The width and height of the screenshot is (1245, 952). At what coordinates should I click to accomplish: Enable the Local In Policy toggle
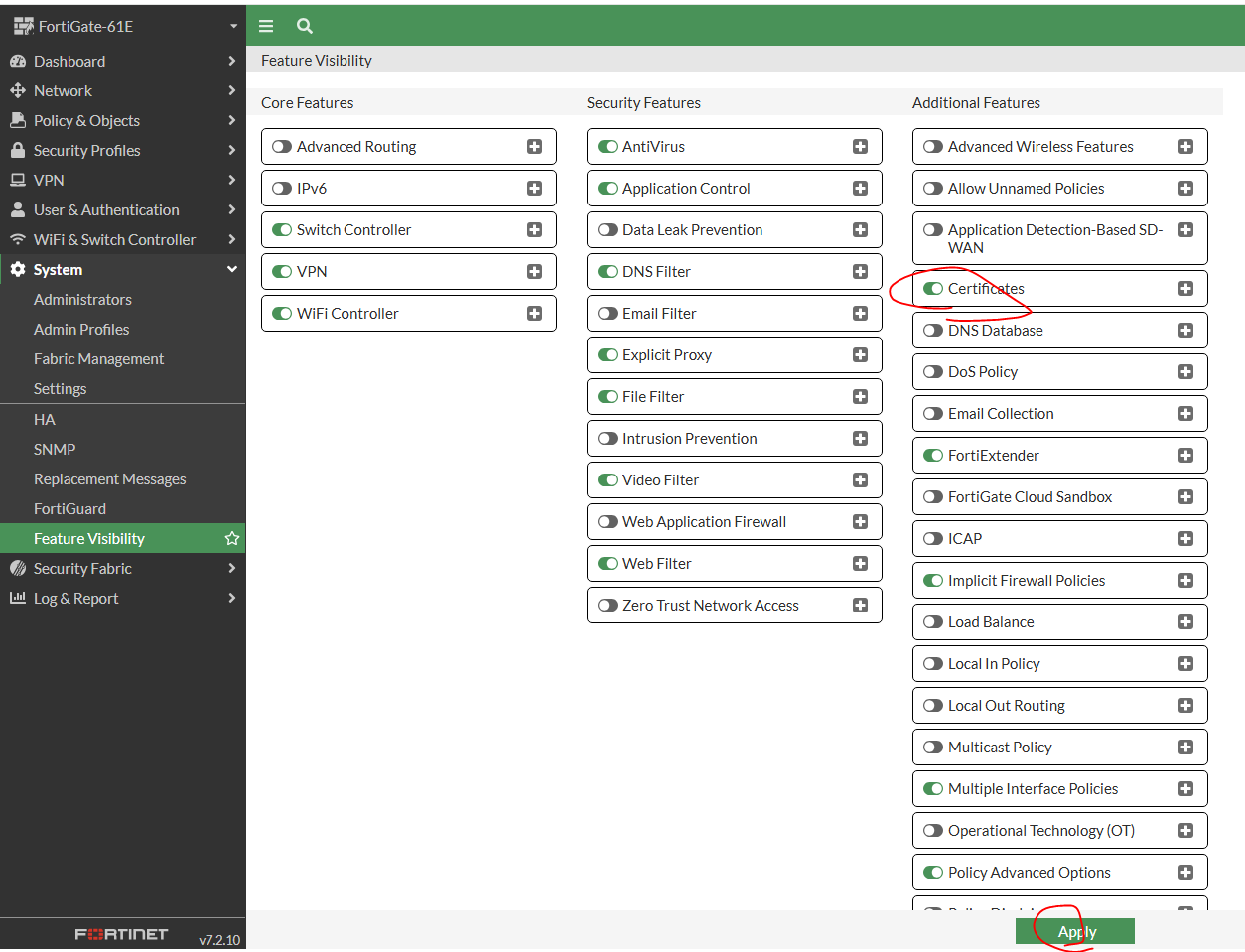click(933, 663)
